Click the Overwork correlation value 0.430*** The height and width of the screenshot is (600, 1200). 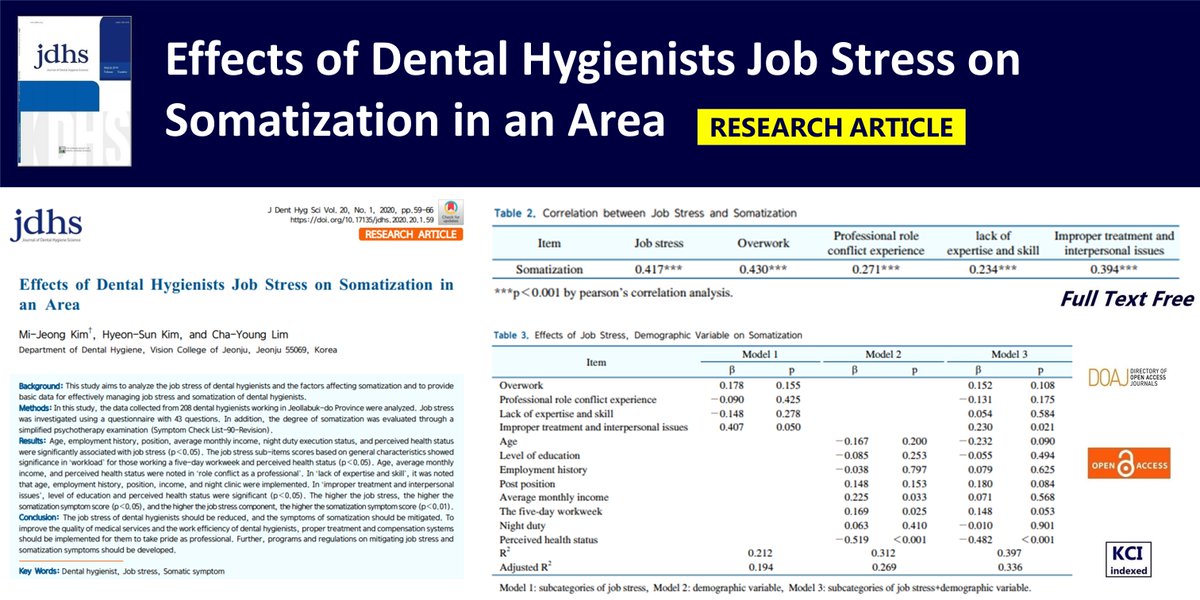point(763,270)
